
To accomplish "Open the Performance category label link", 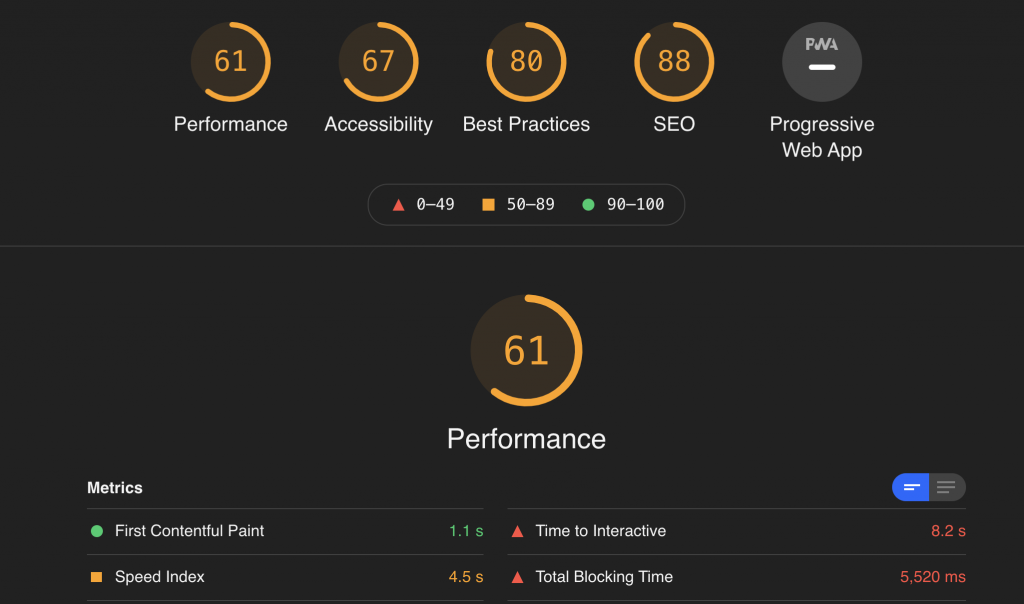I will (x=231, y=124).
